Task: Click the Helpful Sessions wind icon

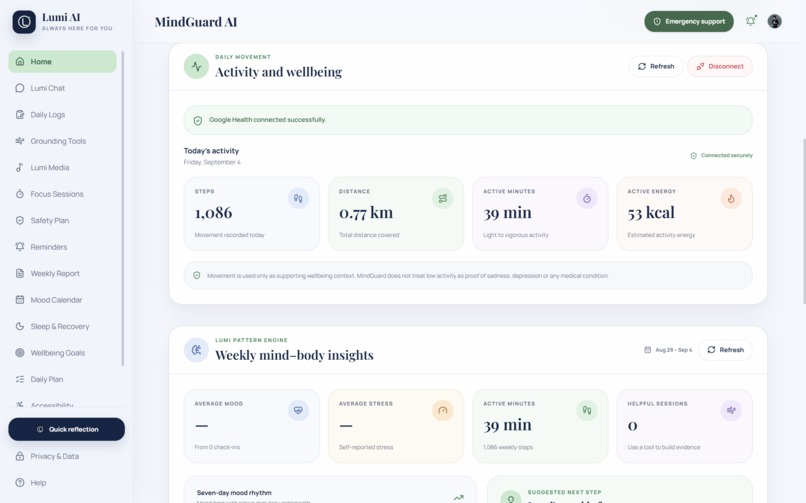Action: coord(731,411)
